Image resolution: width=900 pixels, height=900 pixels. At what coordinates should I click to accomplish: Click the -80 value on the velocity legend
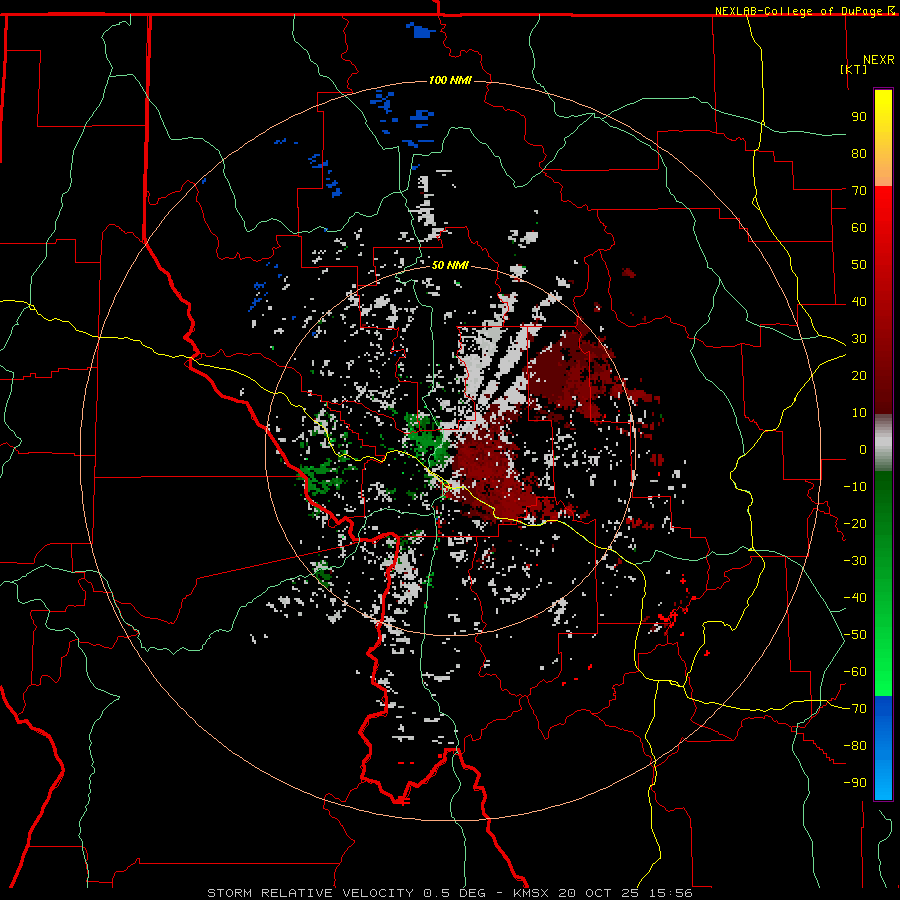click(855, 746)
